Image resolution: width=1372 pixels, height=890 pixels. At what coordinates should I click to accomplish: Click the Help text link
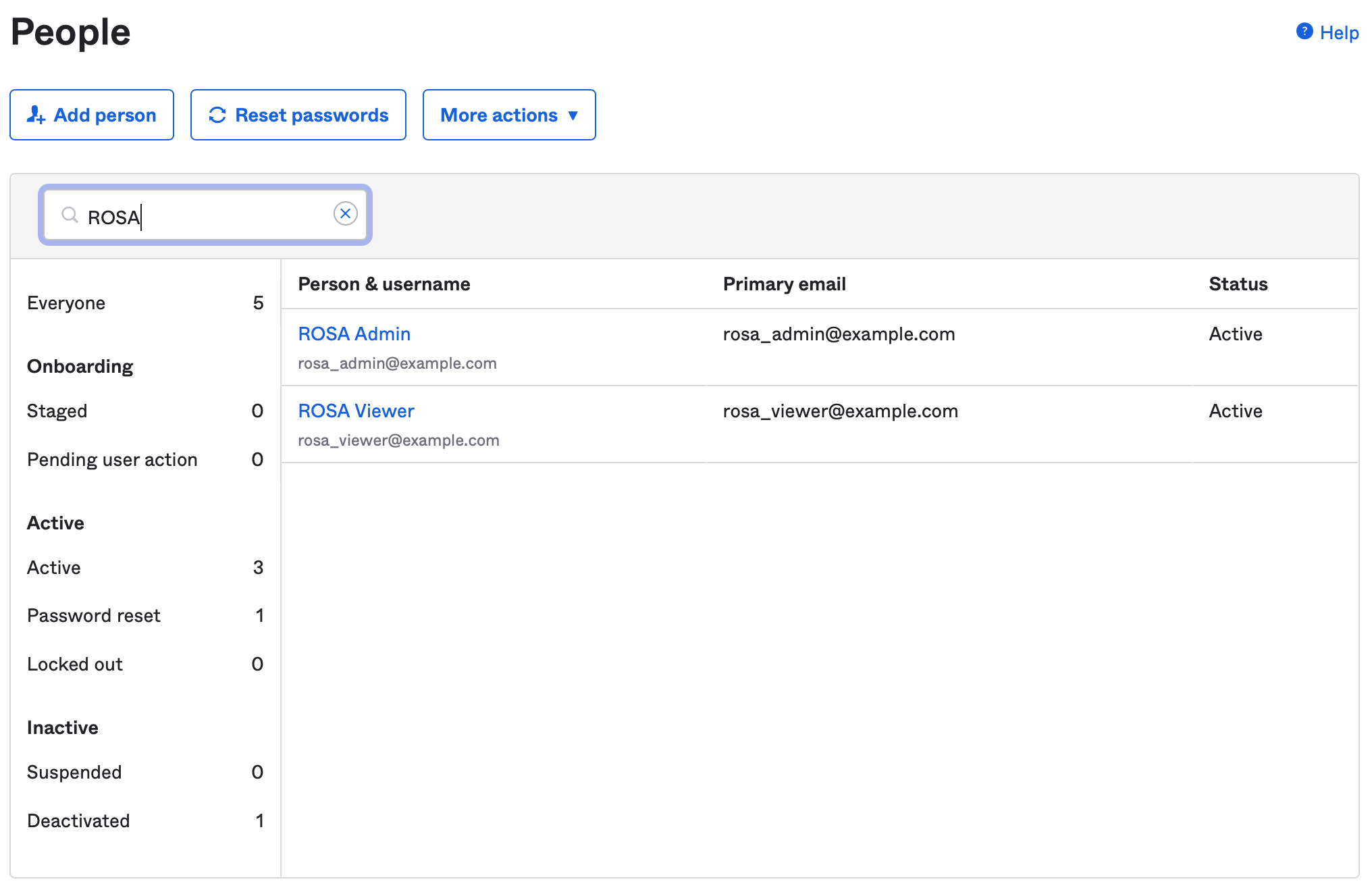tap(1340, 32)
